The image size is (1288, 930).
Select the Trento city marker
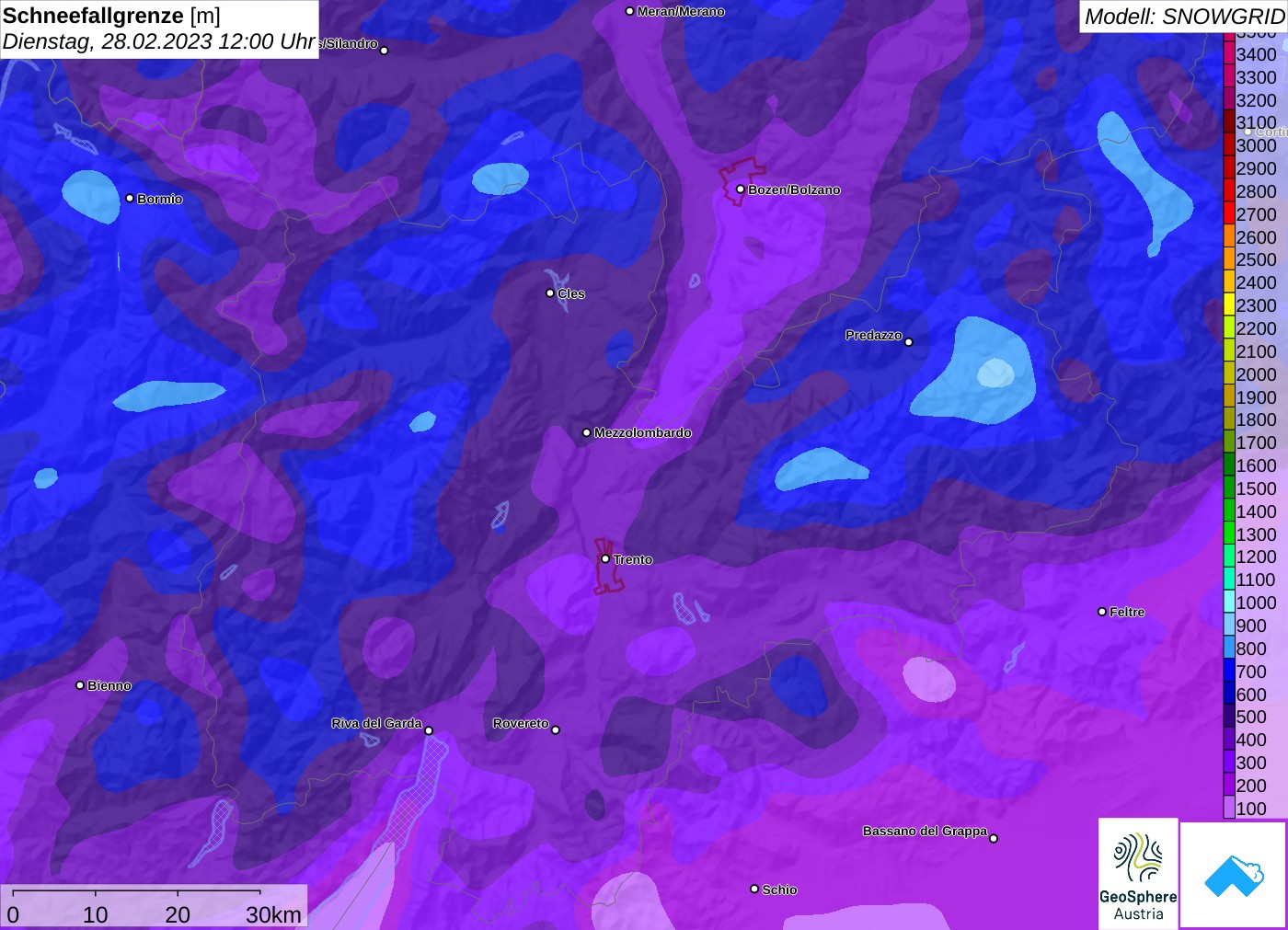pos(605,559)
